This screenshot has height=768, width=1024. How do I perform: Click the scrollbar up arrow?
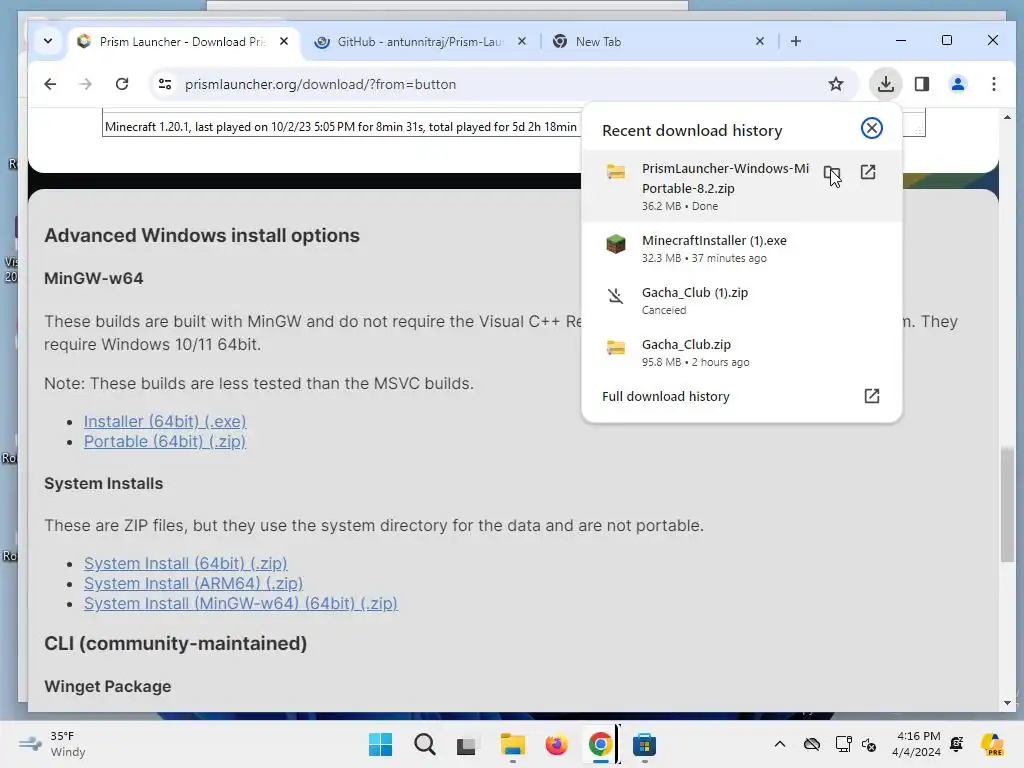tap(1007, 118)
